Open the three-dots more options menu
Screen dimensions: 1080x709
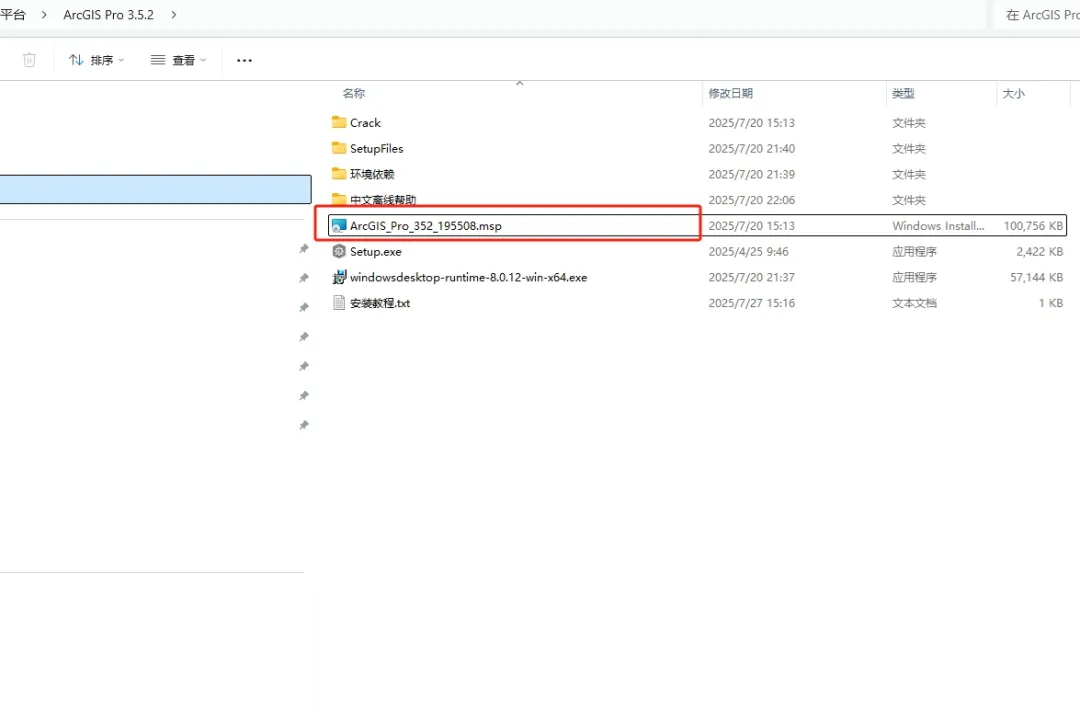coord(245,61)
